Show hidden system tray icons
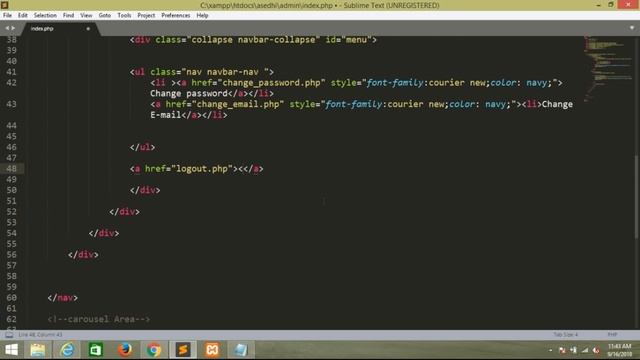640x360 pixels. click(x=551, y=350)
